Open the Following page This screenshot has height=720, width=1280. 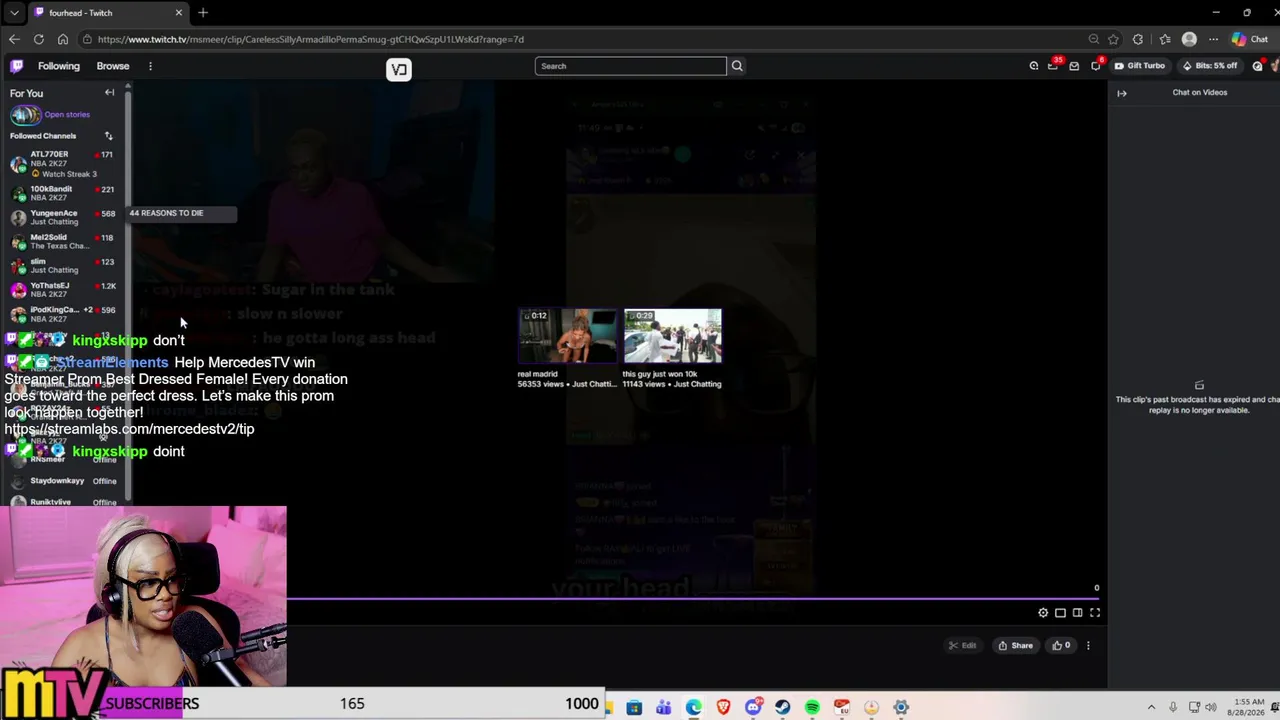pyautogui.click(x=59, y=66)
